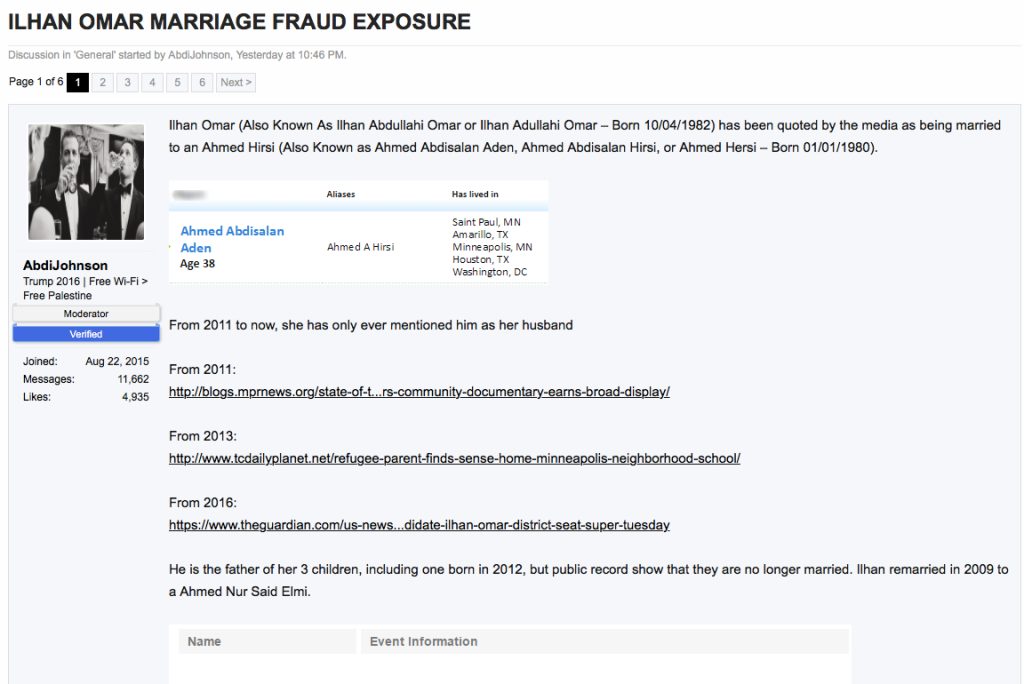
Task: Go to page 2 of the thread
Action: [x=103, y=82]
